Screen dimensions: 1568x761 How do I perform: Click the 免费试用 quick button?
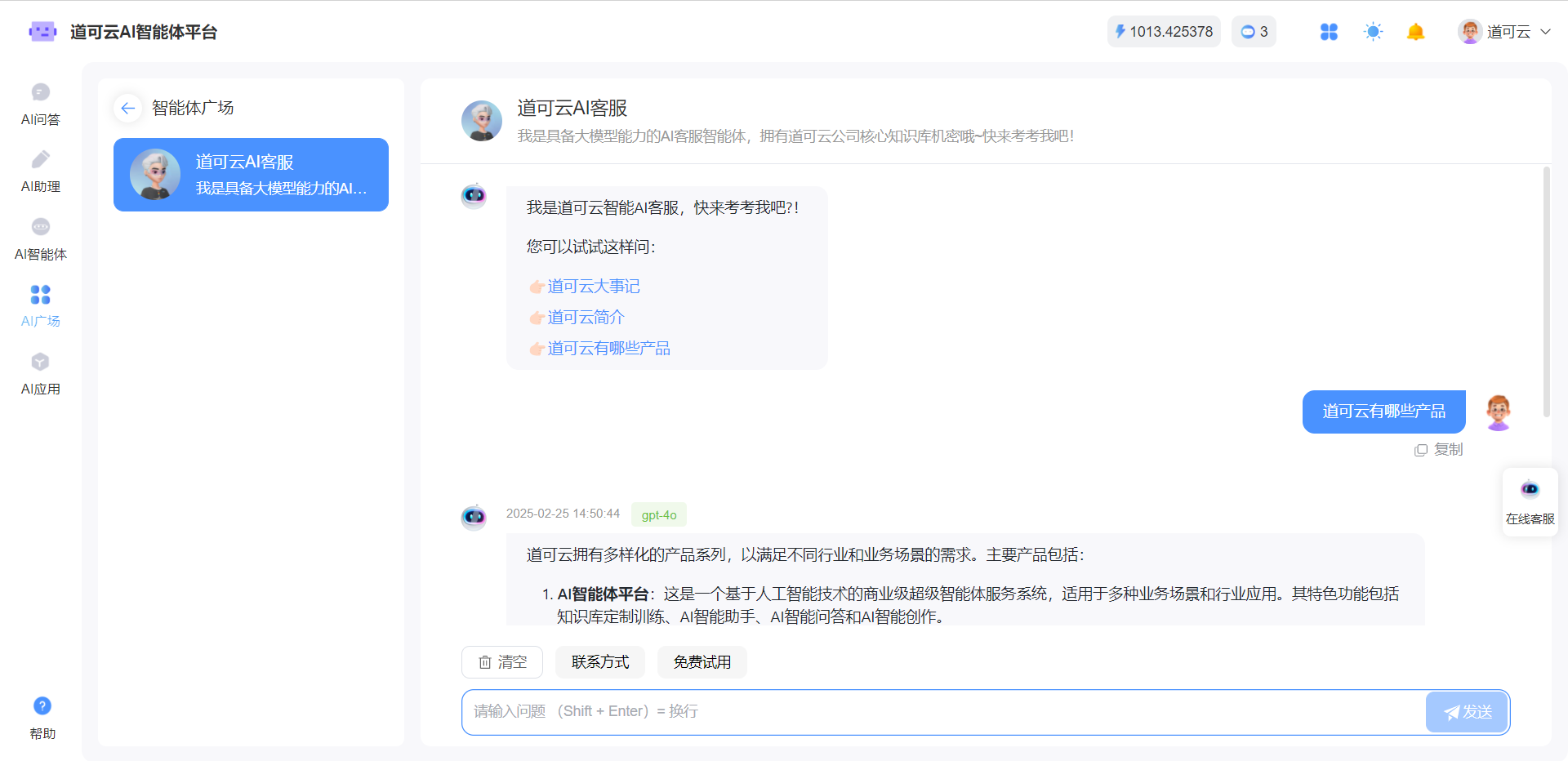point(702,662)
